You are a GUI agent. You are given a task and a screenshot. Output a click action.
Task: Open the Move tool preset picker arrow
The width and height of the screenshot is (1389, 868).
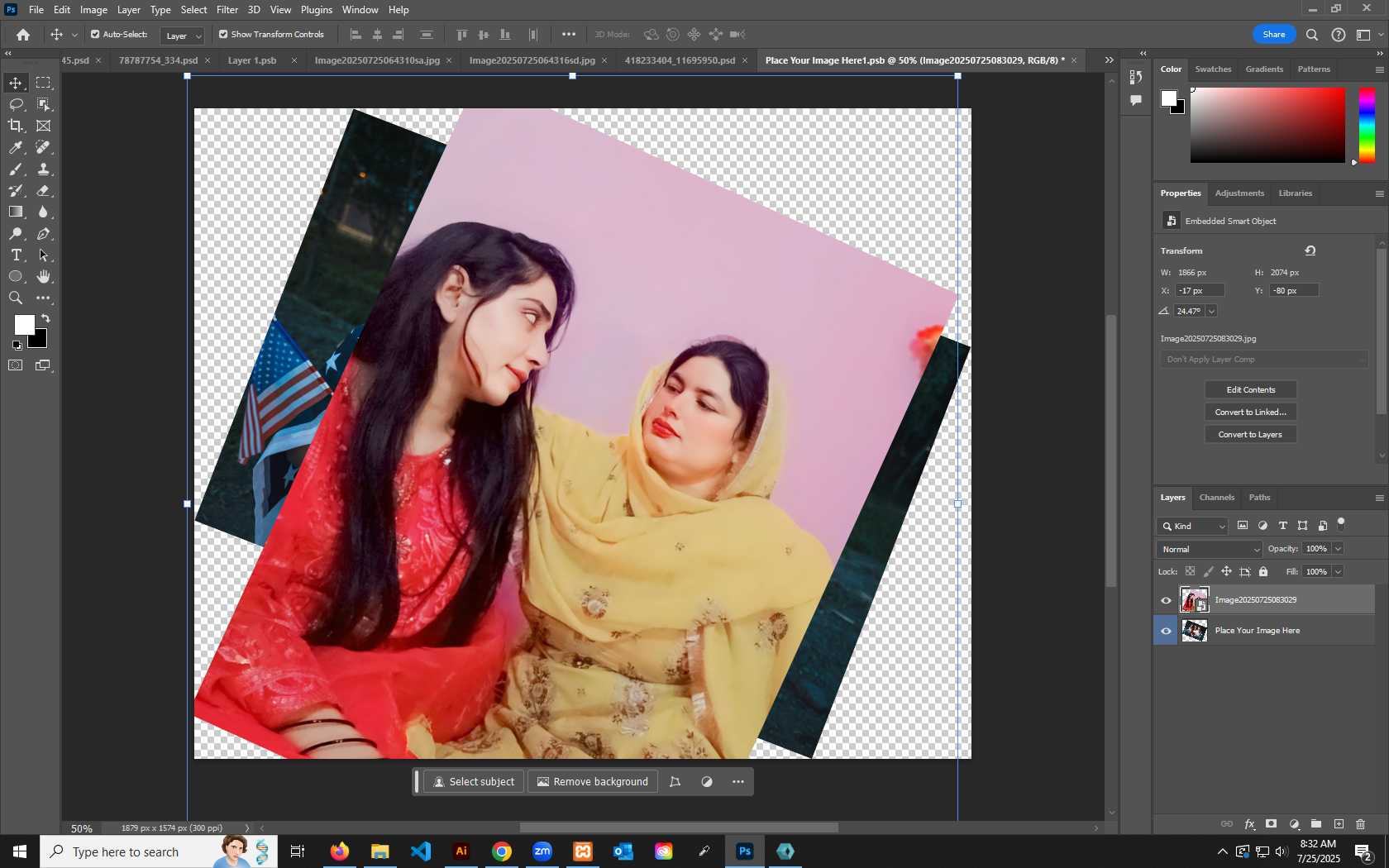pyautogui.click(x=74, y=35)
